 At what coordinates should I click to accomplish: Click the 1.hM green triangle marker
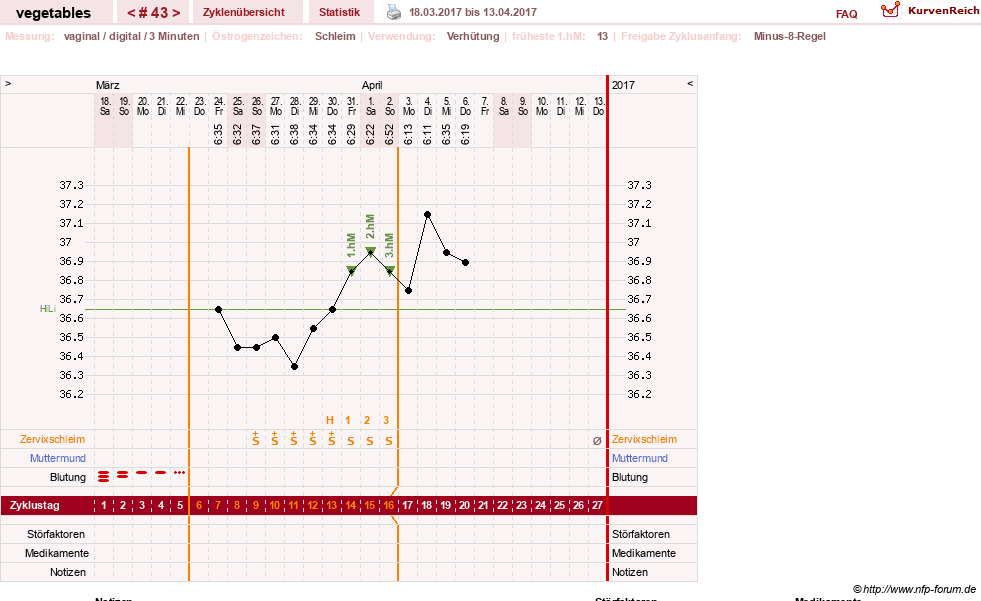pos(352,271)
